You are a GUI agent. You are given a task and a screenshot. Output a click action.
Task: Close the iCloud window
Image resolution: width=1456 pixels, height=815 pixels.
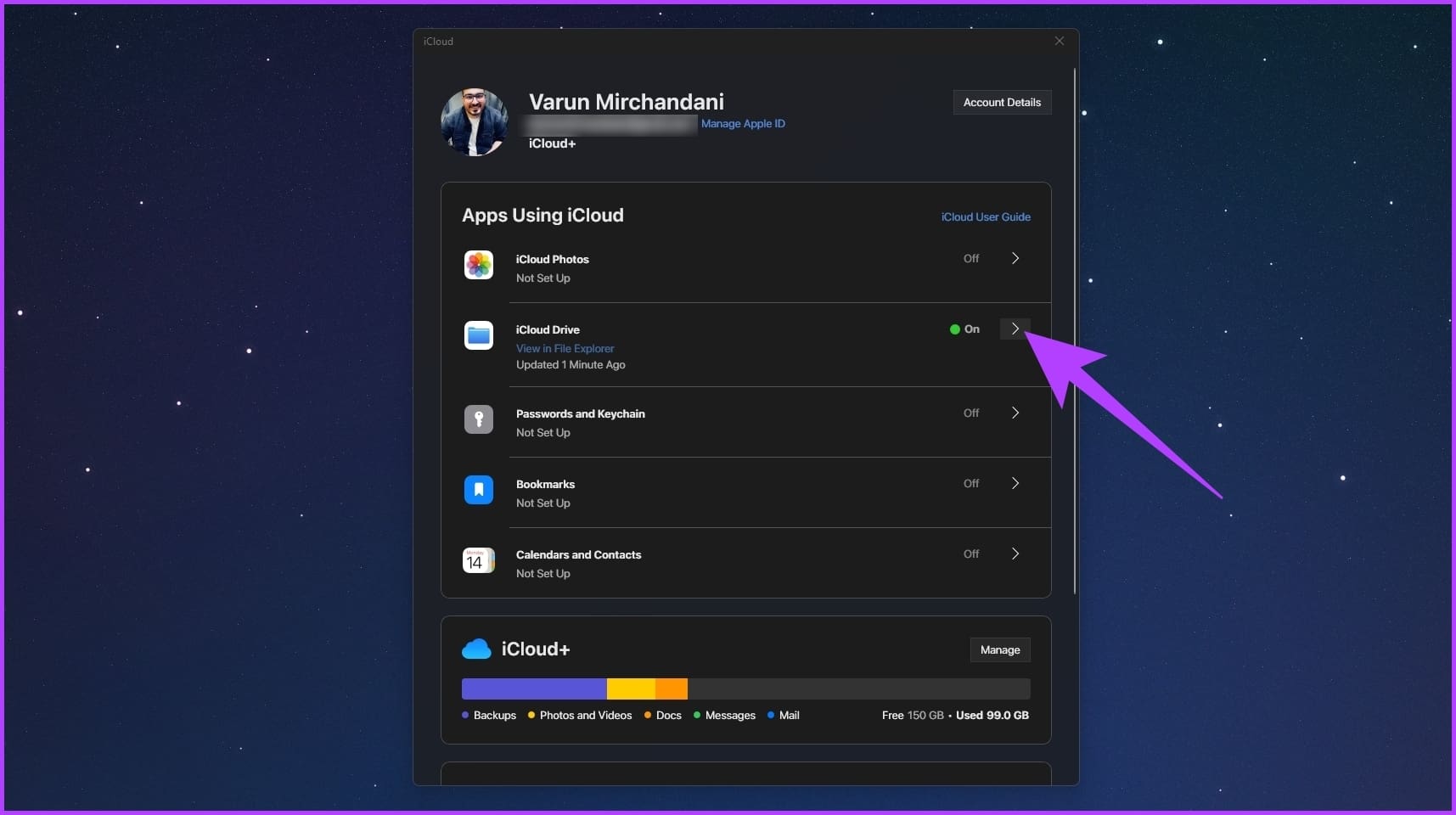1060,41
